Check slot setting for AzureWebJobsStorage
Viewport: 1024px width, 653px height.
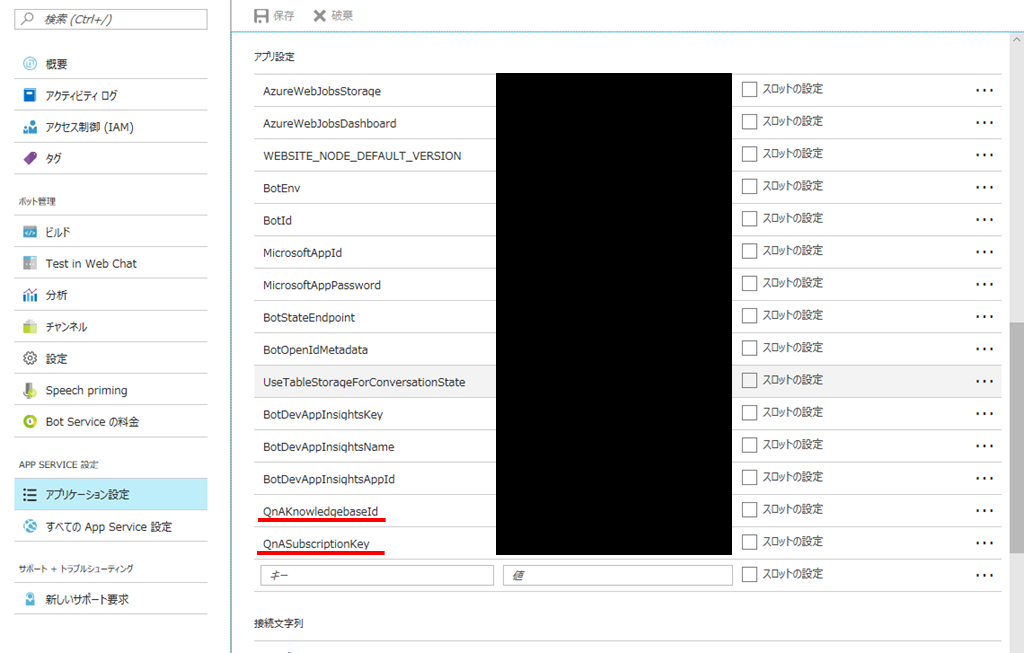click(750, 89)
